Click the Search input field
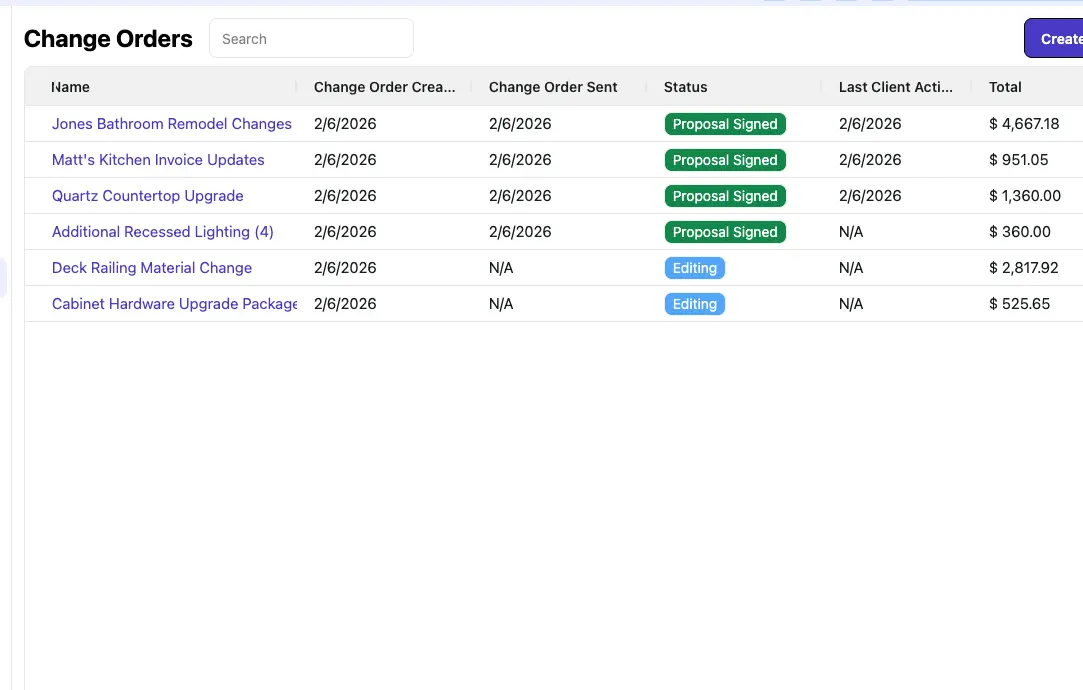Image resolution: width=1083 pixels, height=690 pixels. (x=311, y=39)
